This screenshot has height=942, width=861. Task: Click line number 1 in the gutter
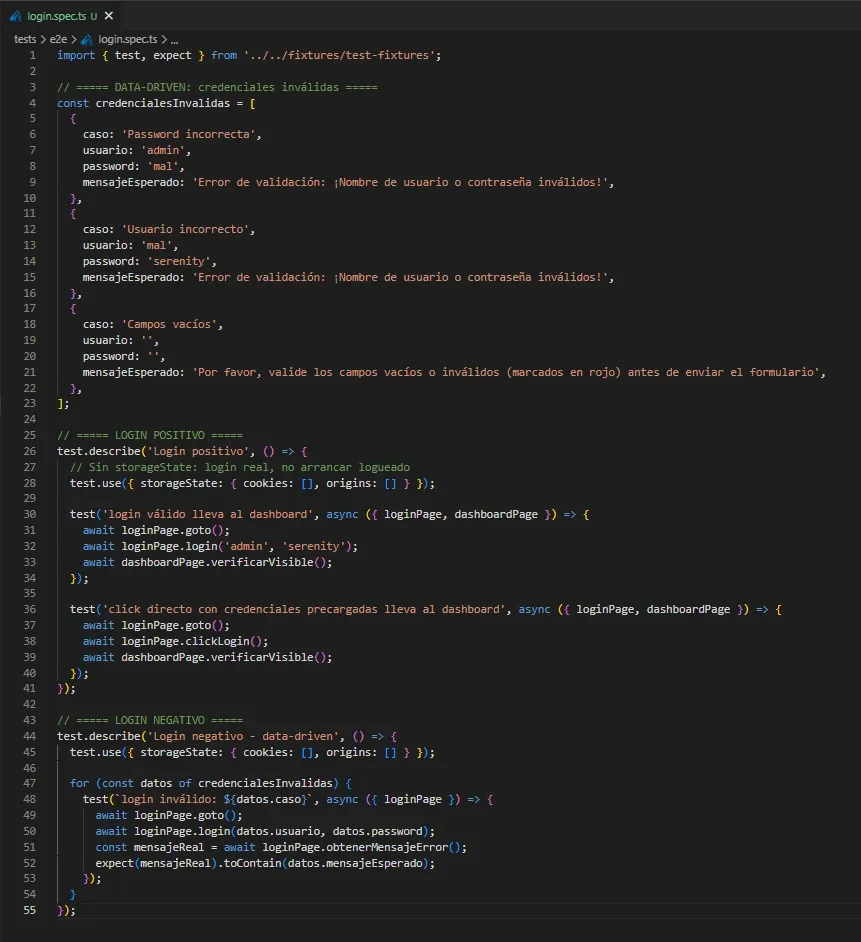point(32,55)
